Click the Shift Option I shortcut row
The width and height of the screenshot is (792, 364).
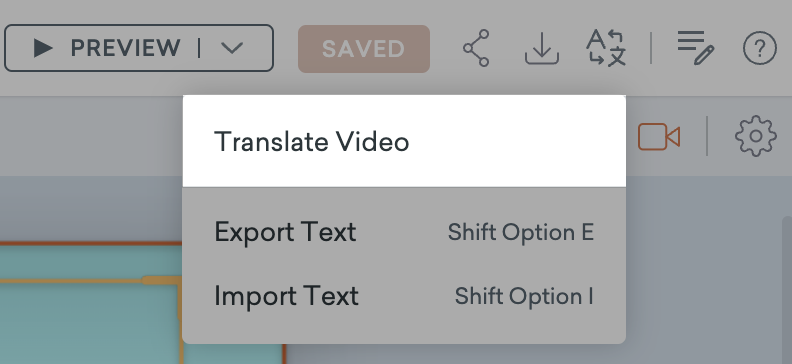click(524, 296)
